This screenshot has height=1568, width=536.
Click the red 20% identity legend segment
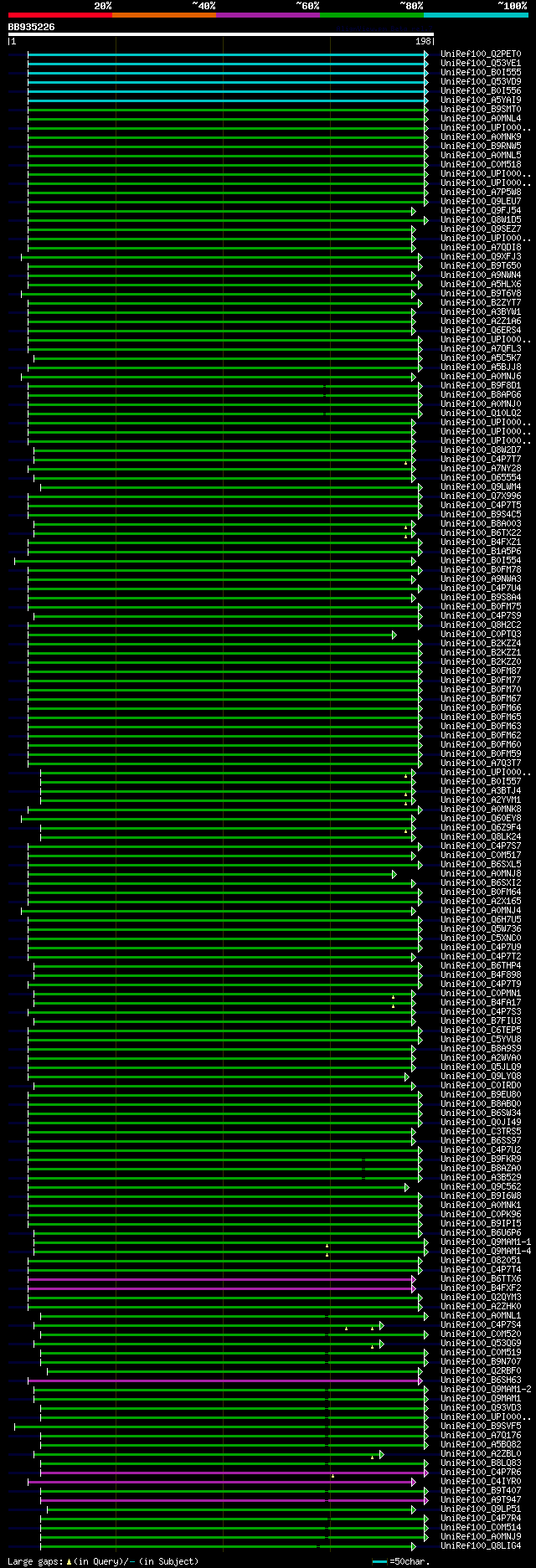coord(59,15)
